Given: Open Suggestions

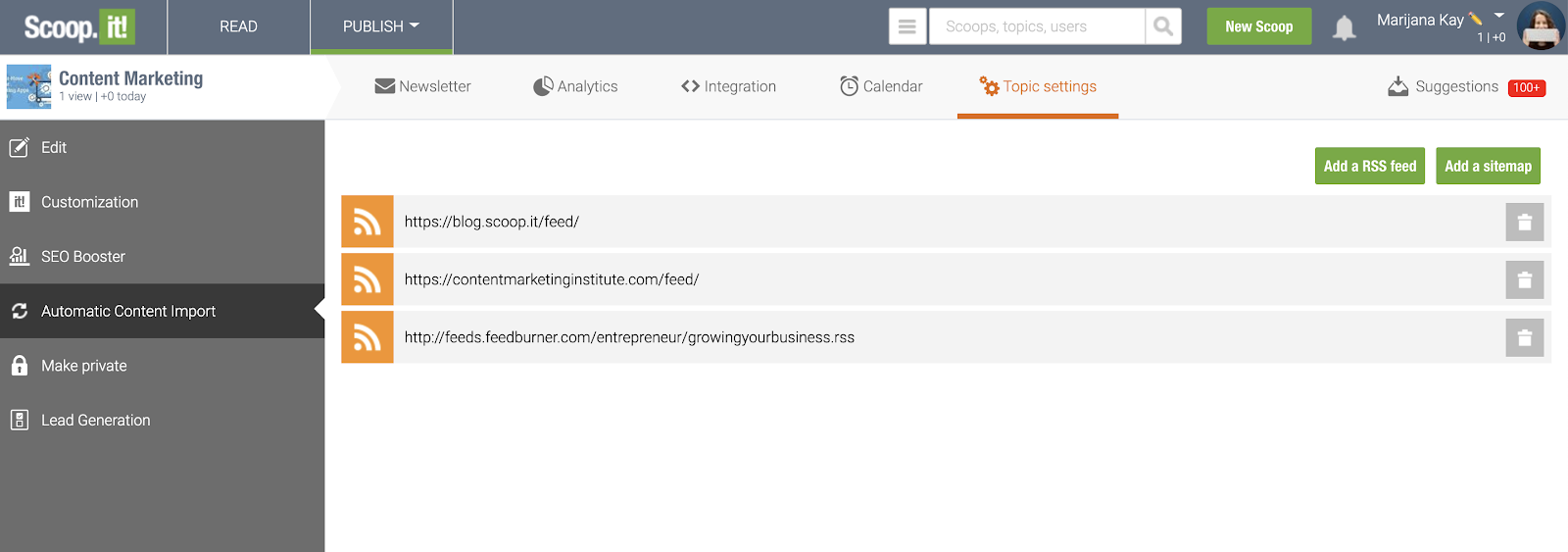Looking at the screenshot, I should coord(1443,86).
